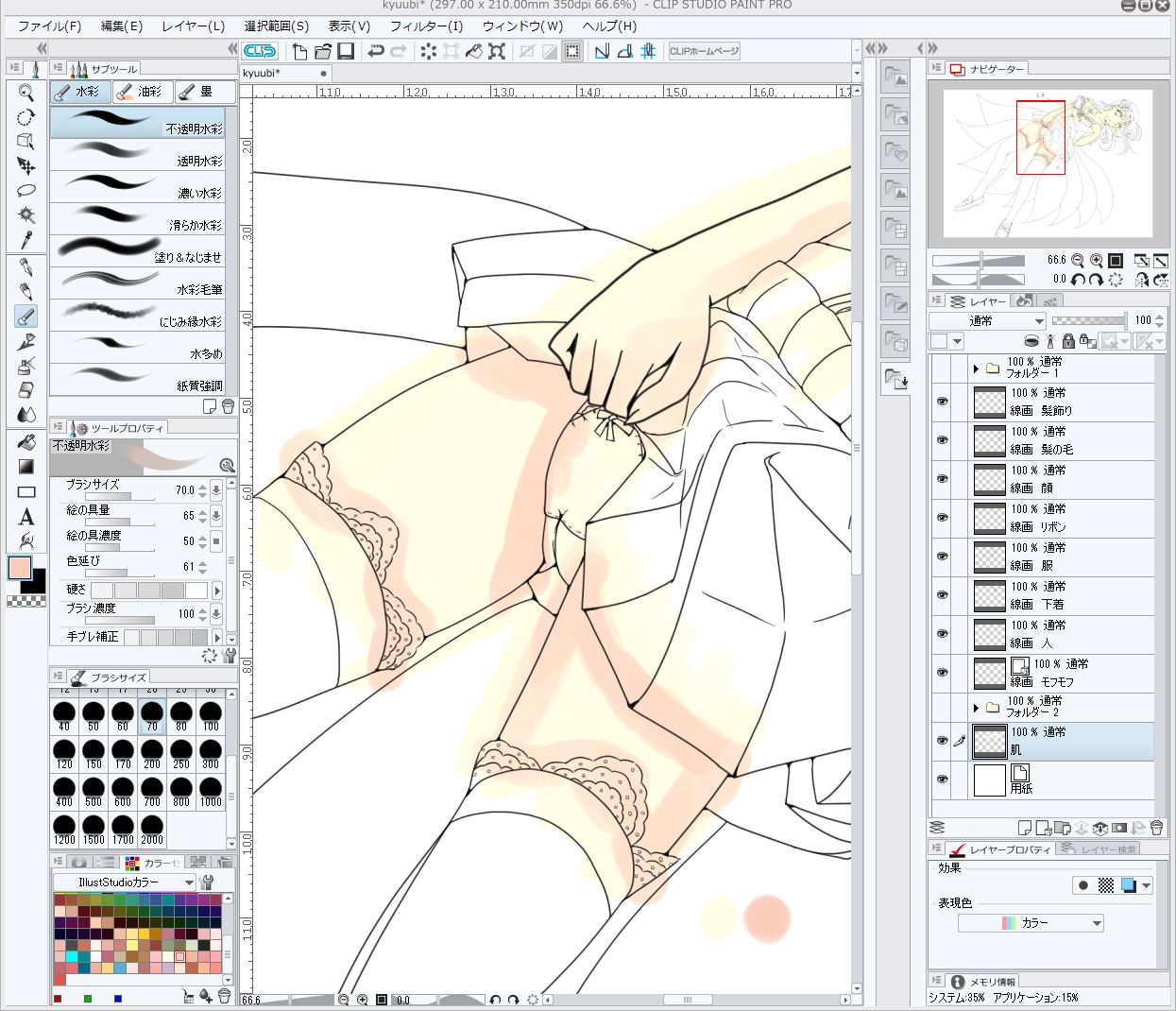Hide the 線画 髪飾り layer
1176x1011 pixels.
pyautogui.click(x=942, y=402)
